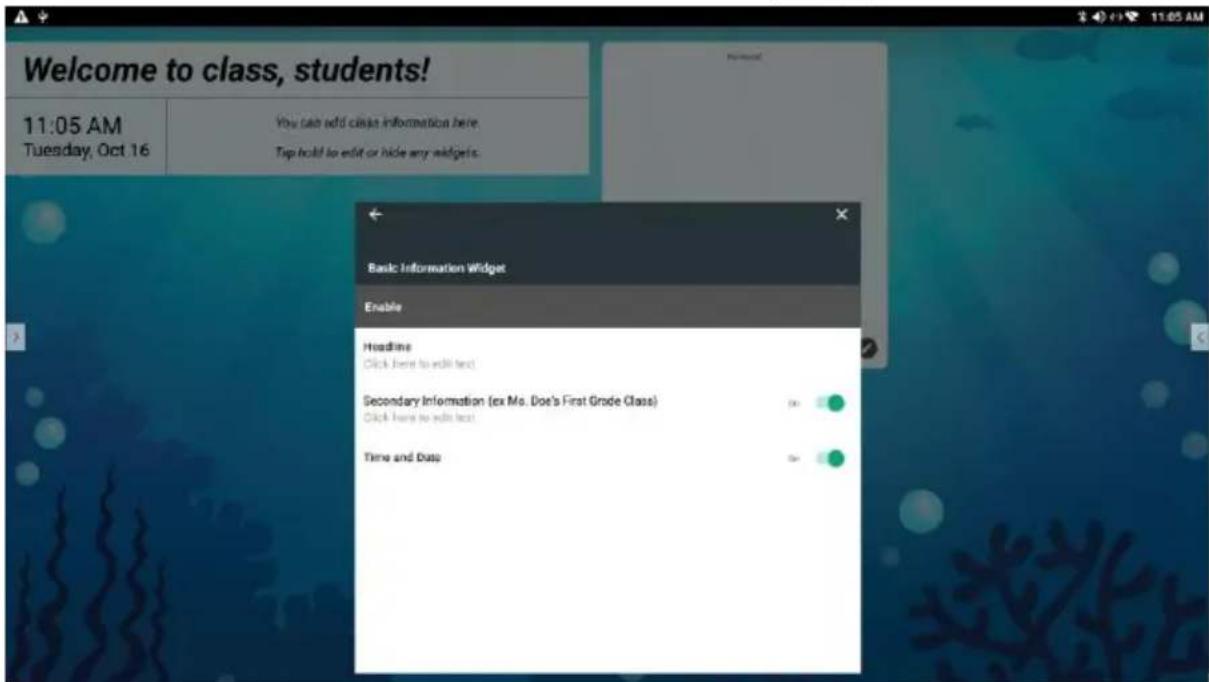Open the left side panel arrow
Viewport: 1209px width, 682px height.
coord(14,338)
